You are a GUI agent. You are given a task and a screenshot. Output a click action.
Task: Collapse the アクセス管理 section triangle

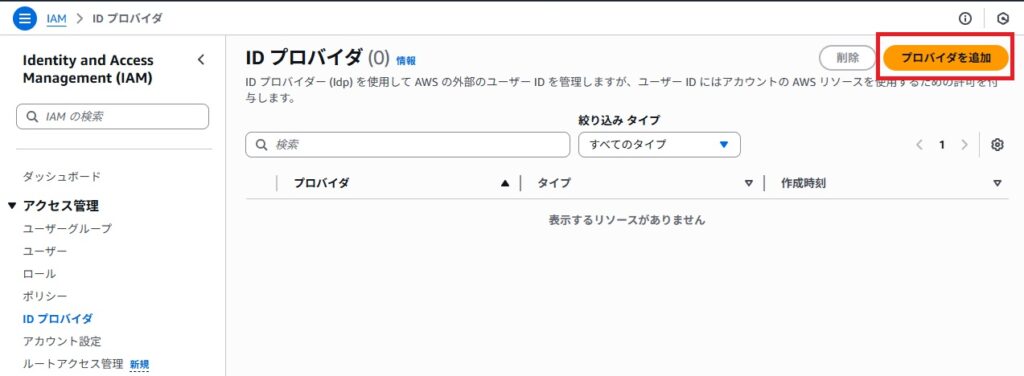[x=12, y=206]
